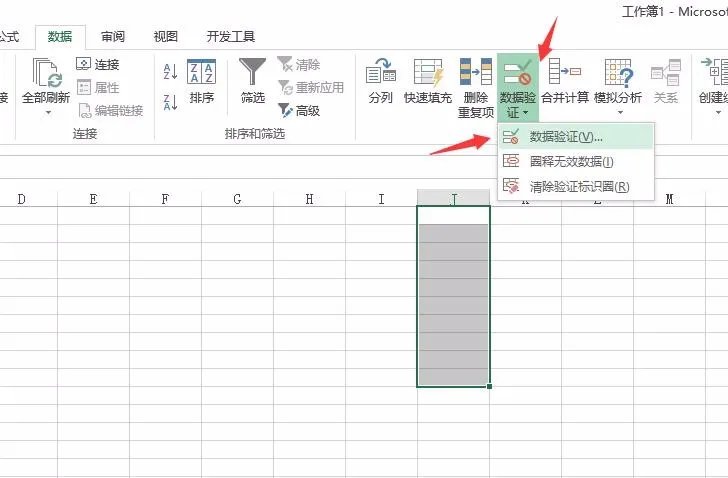Sort descending with Z-A icon
The width and height of the screenshot is (728, 478).
tap(170, 102)
